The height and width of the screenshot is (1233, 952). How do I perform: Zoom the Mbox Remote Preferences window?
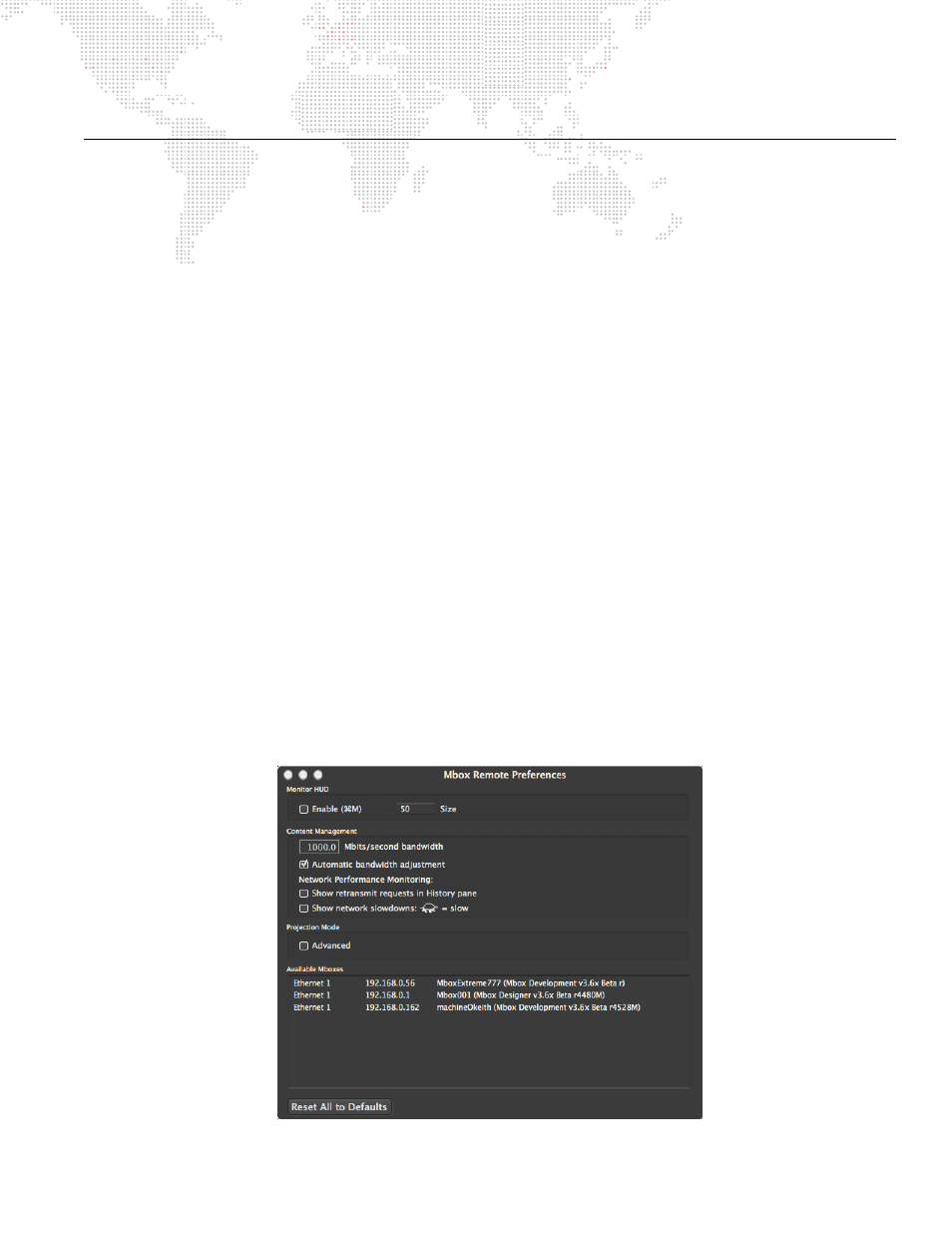coord(318,775)
